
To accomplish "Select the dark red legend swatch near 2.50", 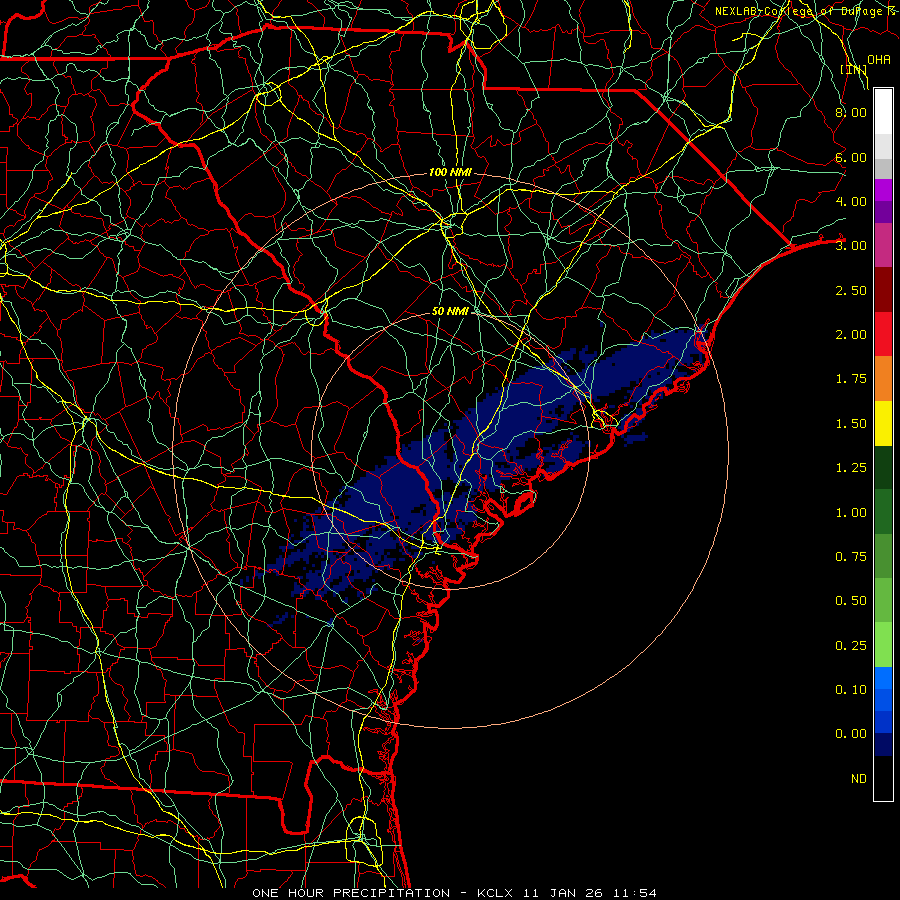I will click(x=883, y=290).
